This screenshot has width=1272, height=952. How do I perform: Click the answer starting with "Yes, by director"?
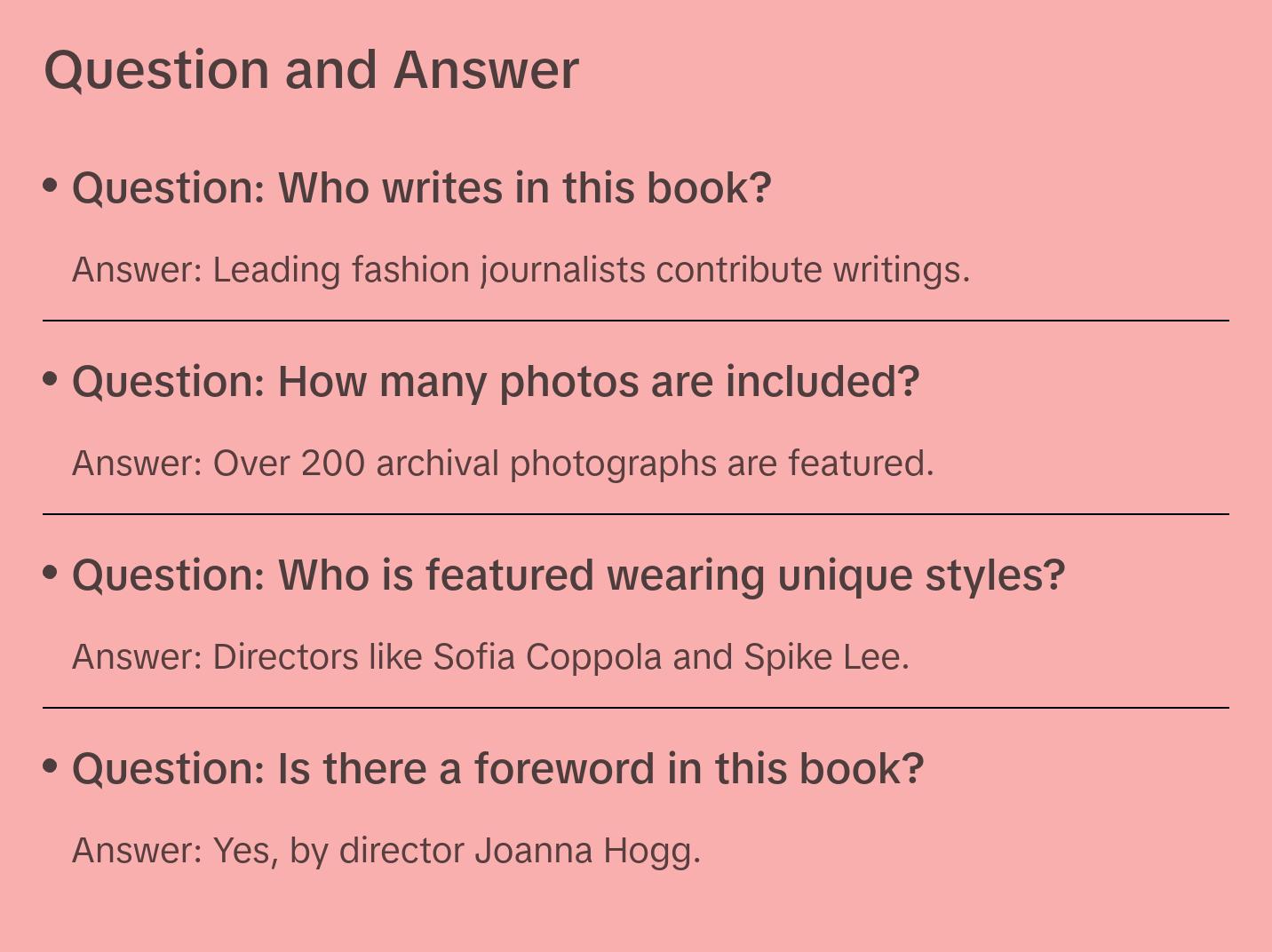(386, 851)
